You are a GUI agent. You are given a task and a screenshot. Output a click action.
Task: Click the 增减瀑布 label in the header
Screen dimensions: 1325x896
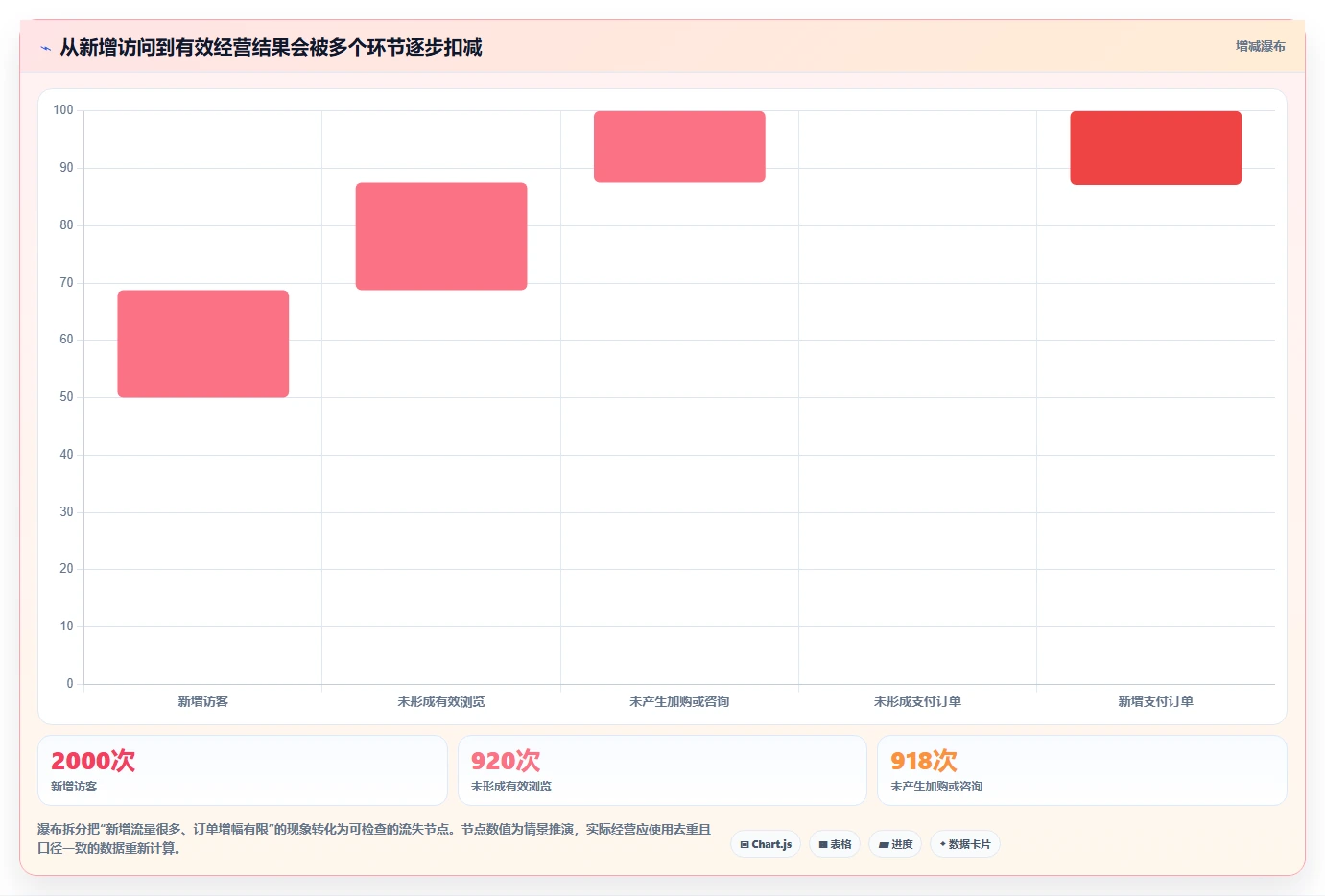coord(1260,46)
